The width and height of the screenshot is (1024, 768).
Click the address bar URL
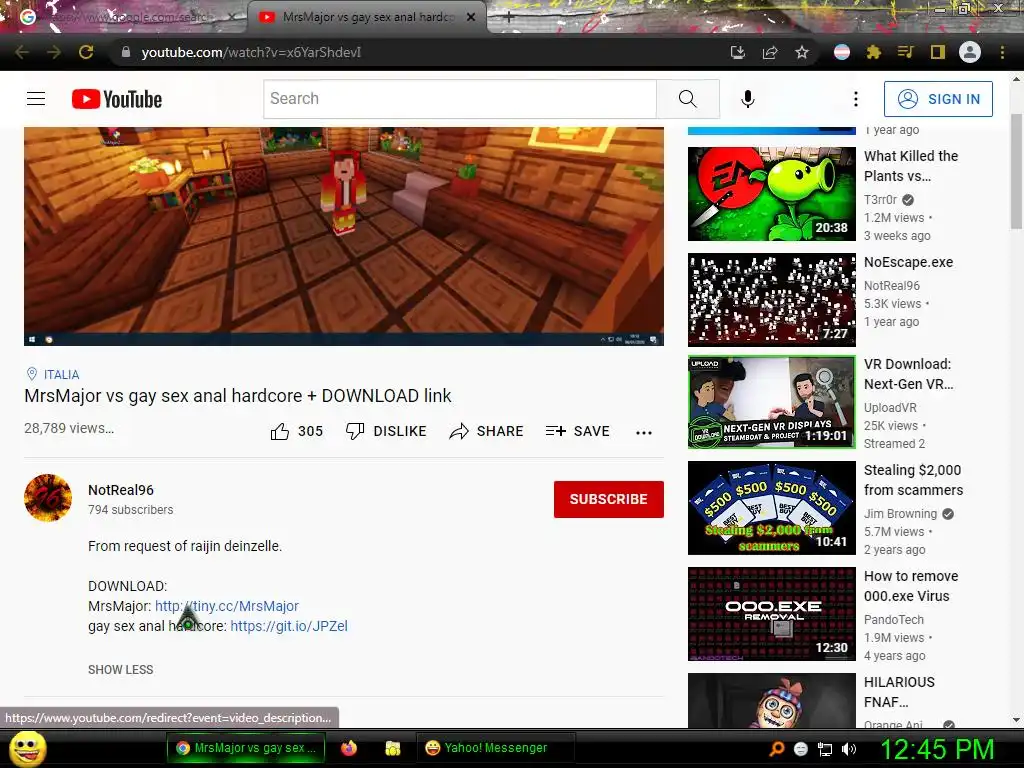[x=251, y=52]
